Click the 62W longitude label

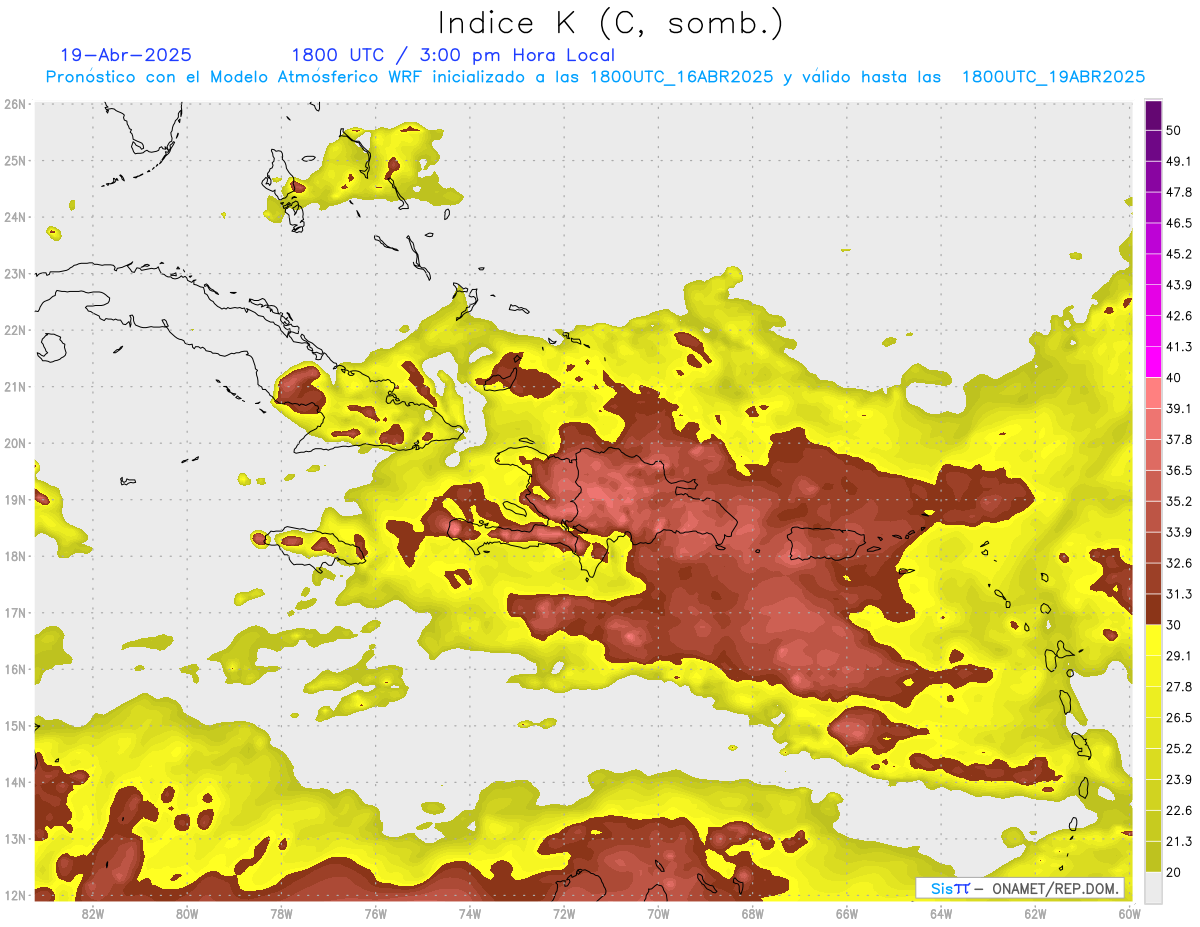[1035, 914]
